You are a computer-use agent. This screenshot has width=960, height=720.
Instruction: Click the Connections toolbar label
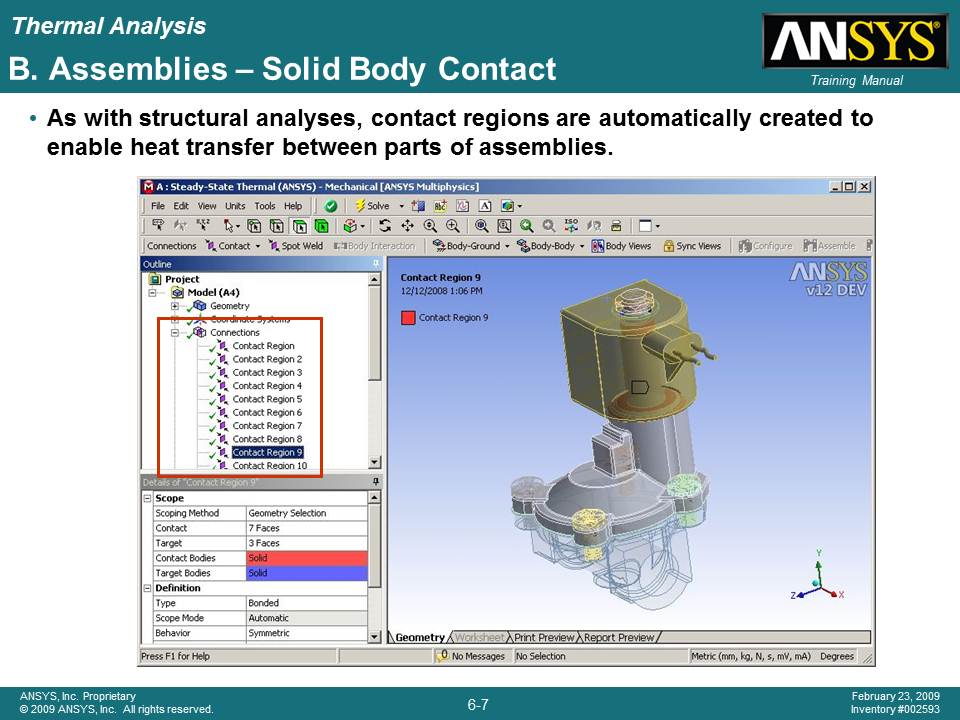[x=171, y=246]
